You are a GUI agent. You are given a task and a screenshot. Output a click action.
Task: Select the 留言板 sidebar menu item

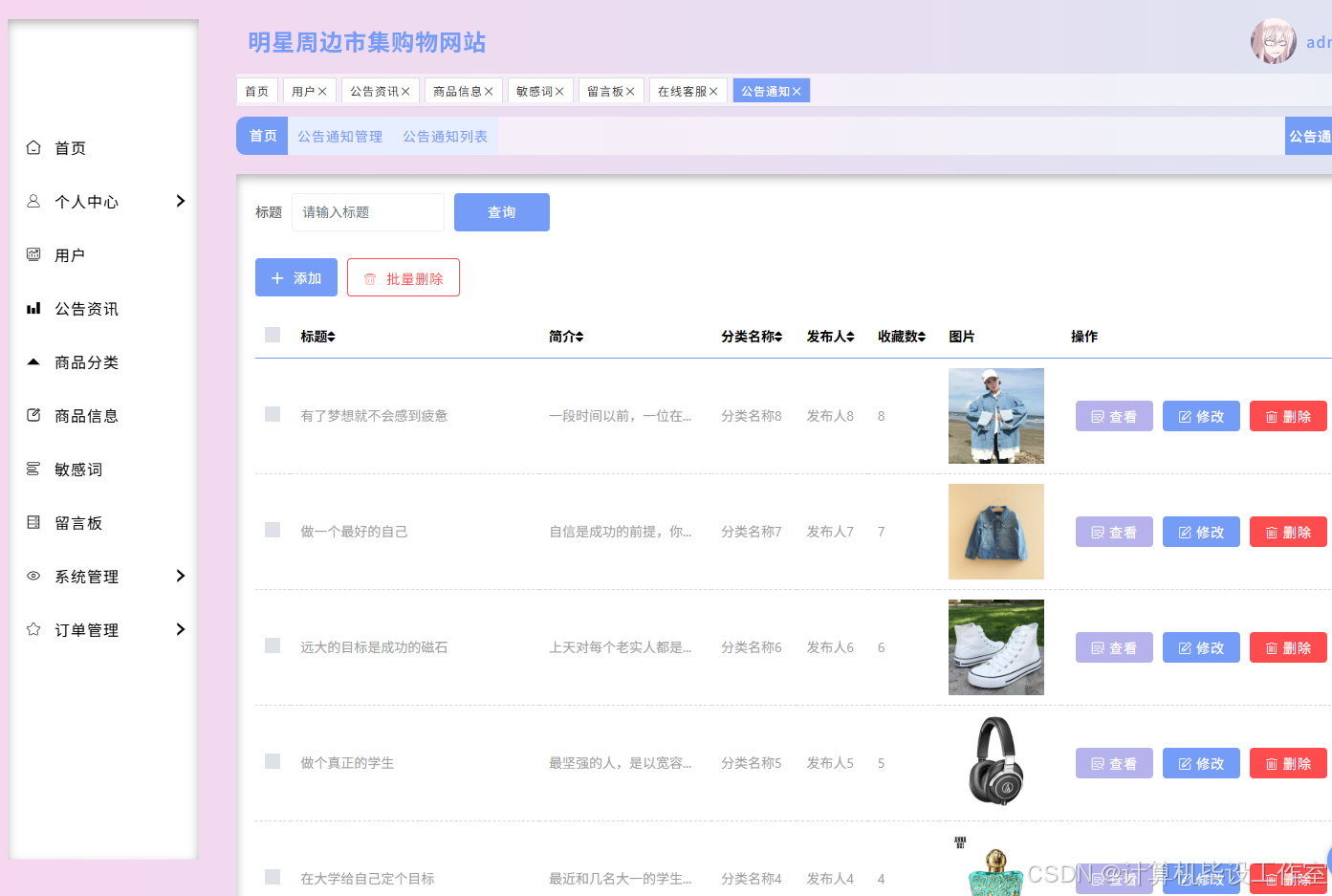click(103, 522)
